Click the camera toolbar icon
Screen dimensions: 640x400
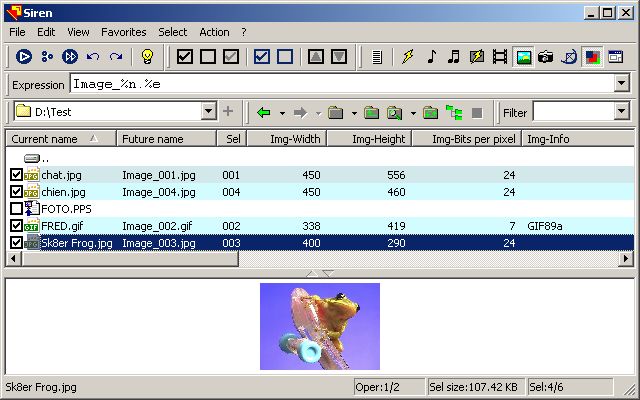[545, 57]
